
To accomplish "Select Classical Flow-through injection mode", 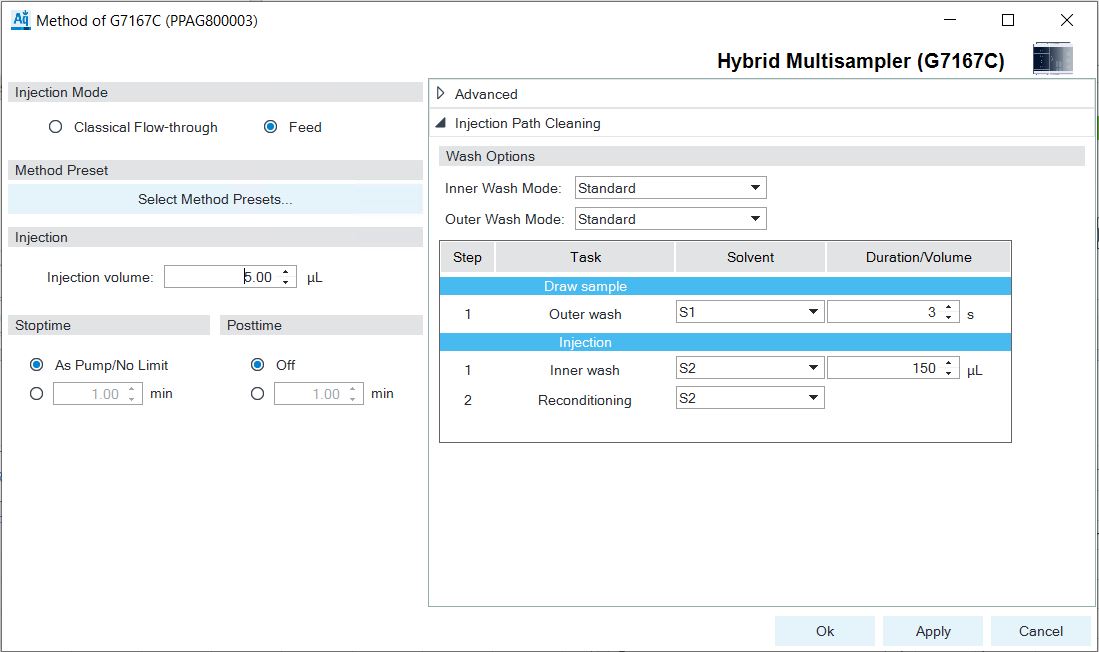I will (56, 127).
